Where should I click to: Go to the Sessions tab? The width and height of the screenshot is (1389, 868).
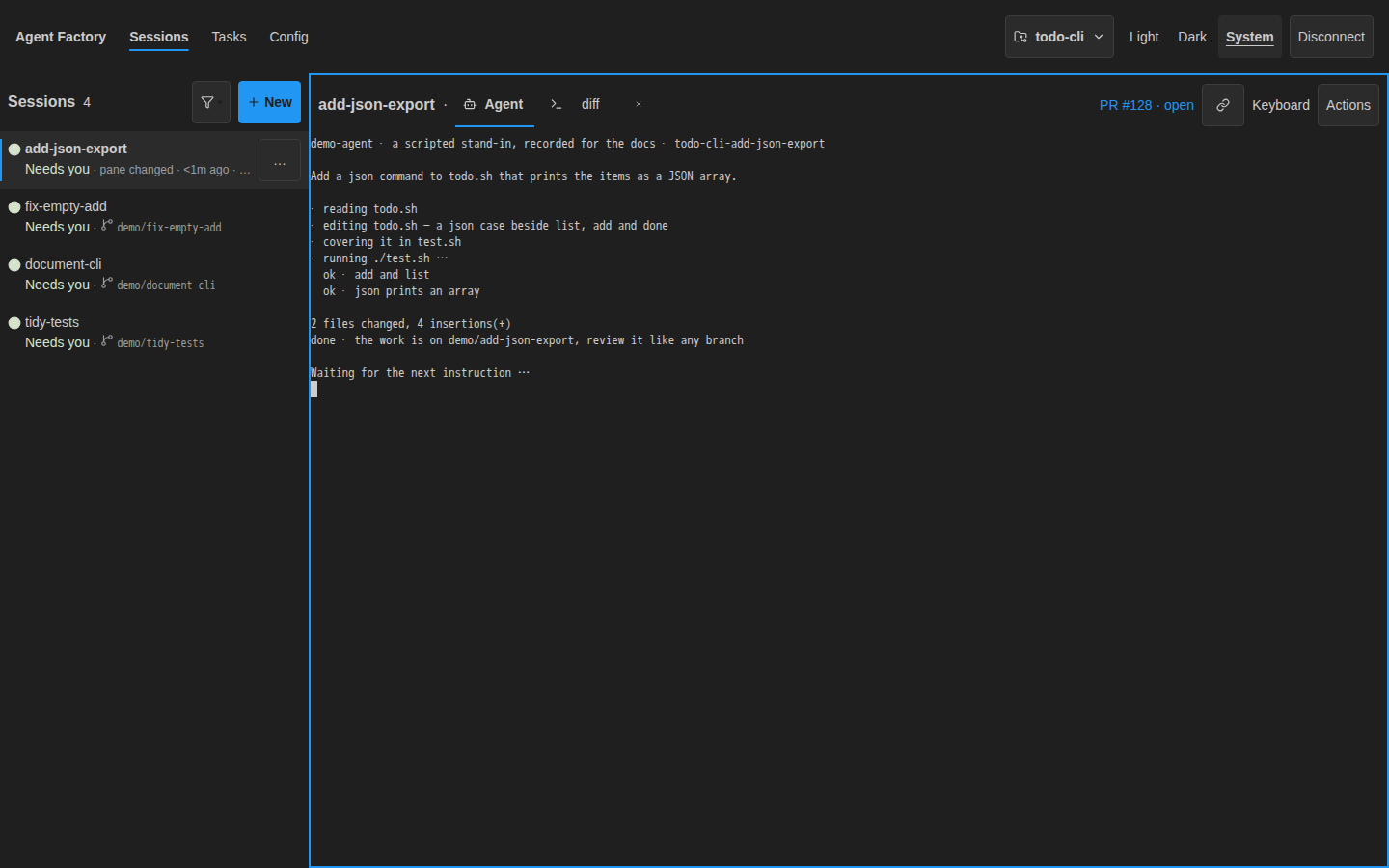pos(159,37)
